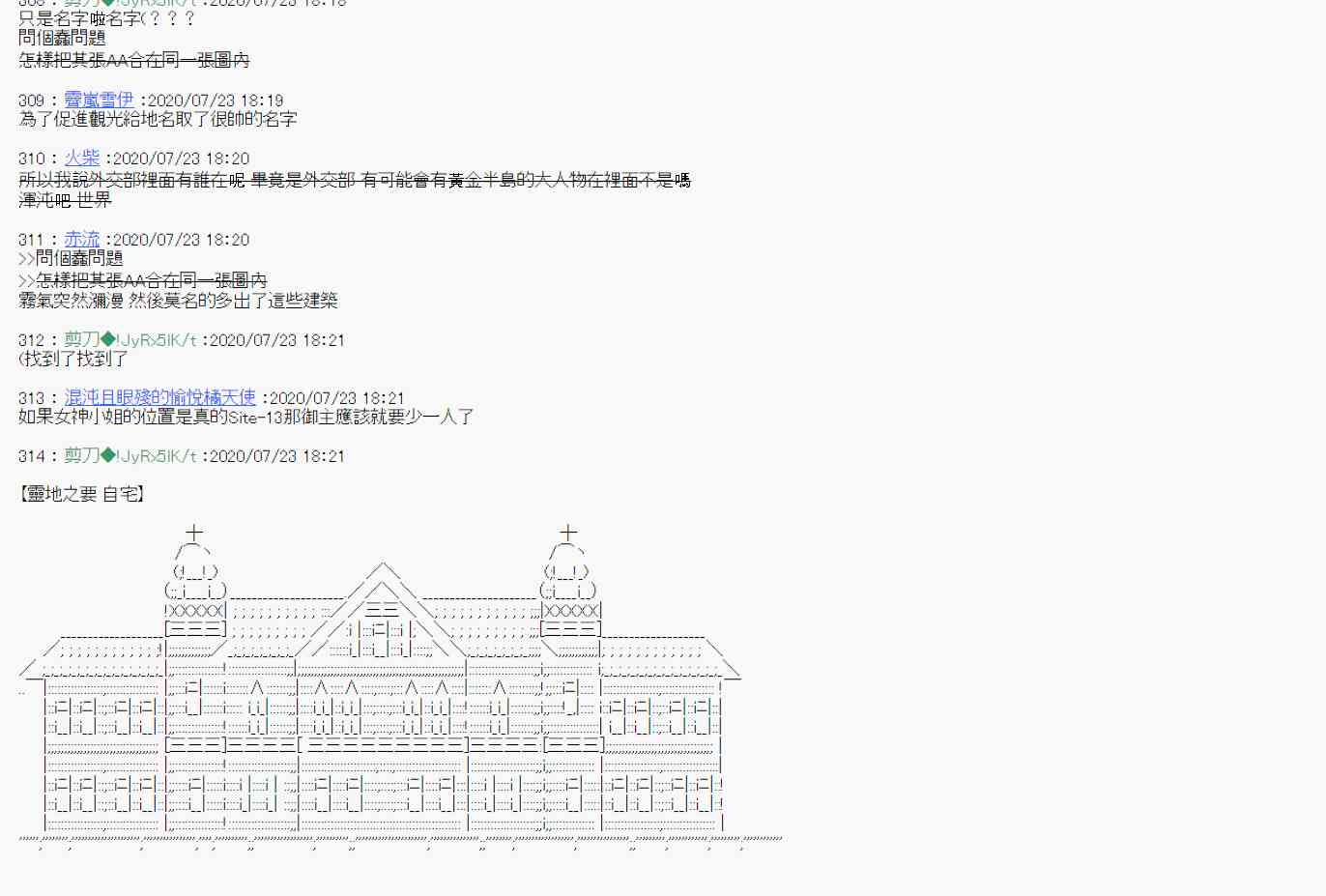Open the 混沌且眼殘的愉悅橘天使 username link
Screen dimensions: 1326x896
click(159, 398)
